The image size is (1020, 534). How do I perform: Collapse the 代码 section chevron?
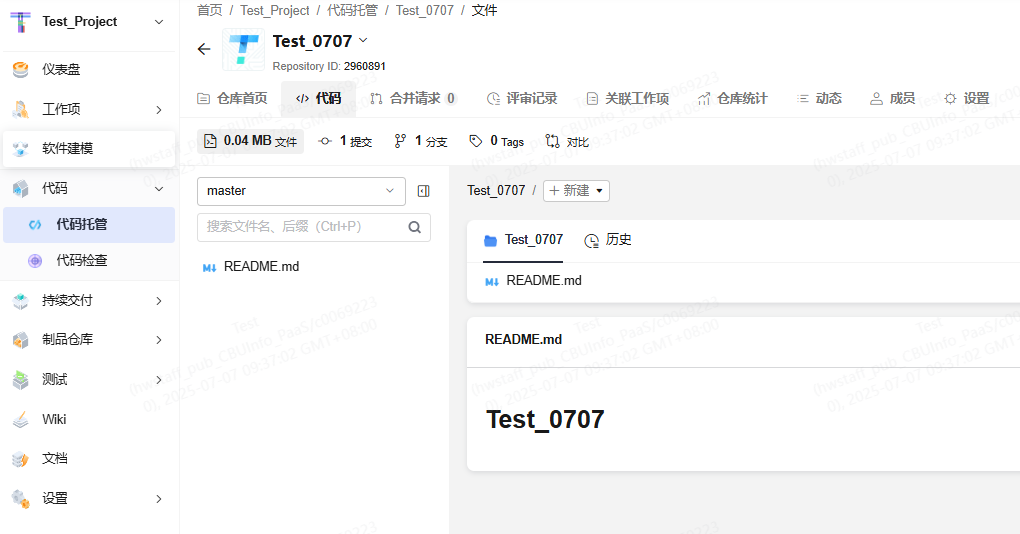[x=159, y=189]
